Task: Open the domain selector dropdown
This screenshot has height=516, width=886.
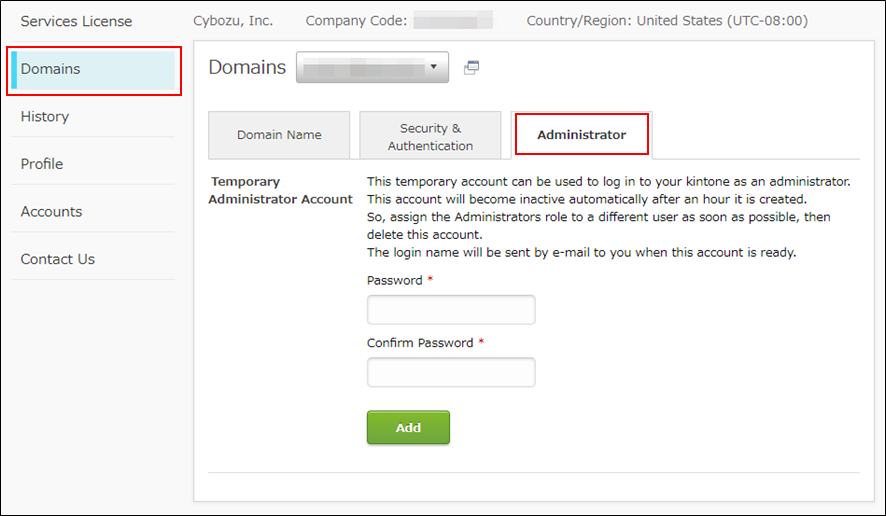Action: tap(373, 67)
